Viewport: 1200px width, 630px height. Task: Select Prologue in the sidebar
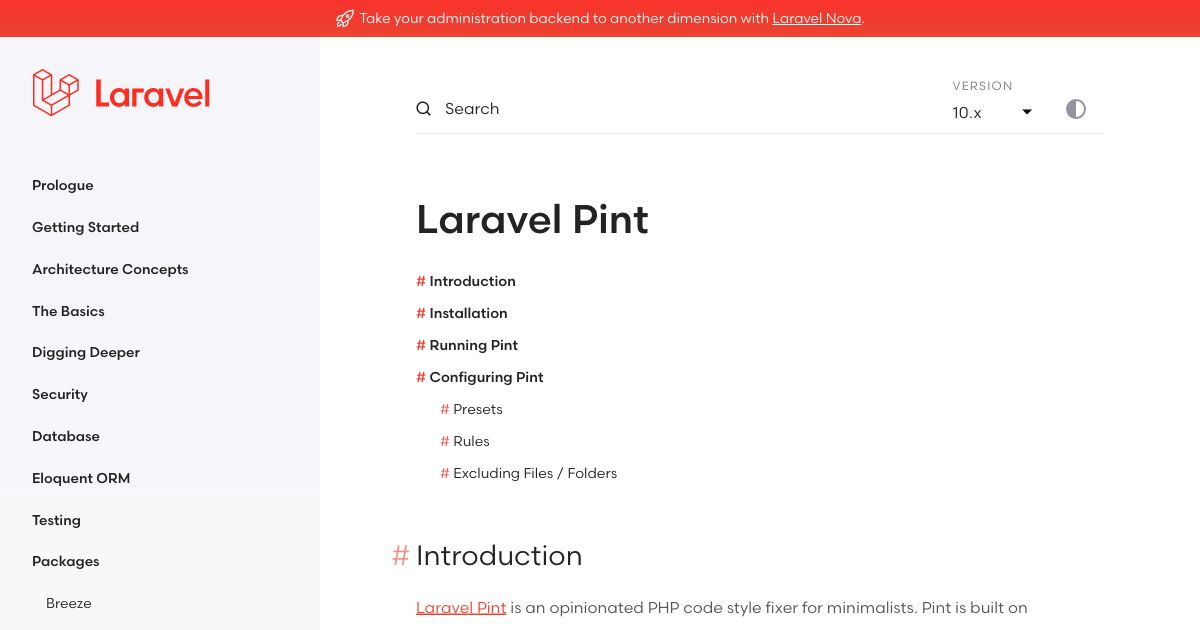click(x=62, y=185)
